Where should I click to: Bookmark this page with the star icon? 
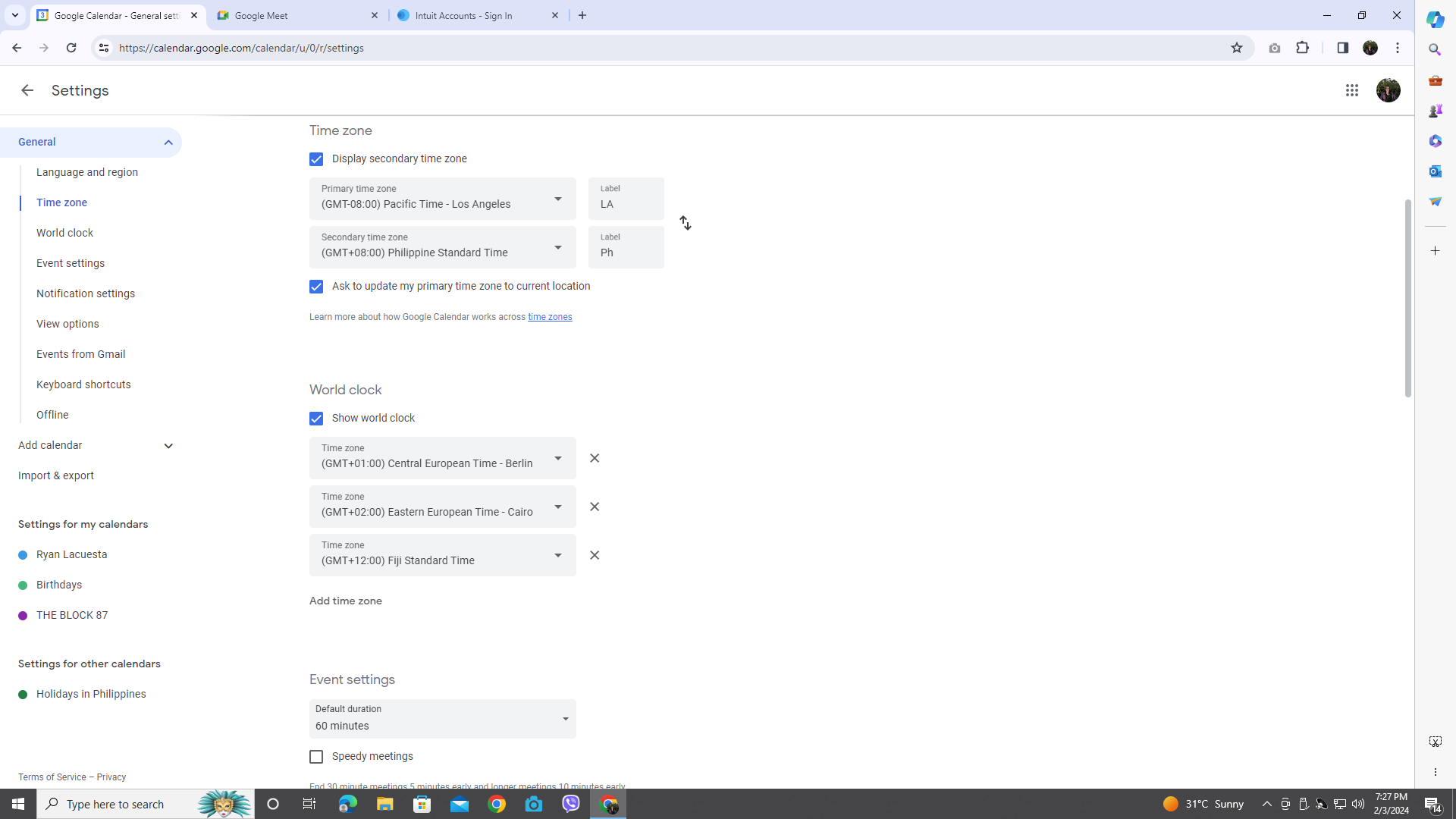coord(1237,48)
